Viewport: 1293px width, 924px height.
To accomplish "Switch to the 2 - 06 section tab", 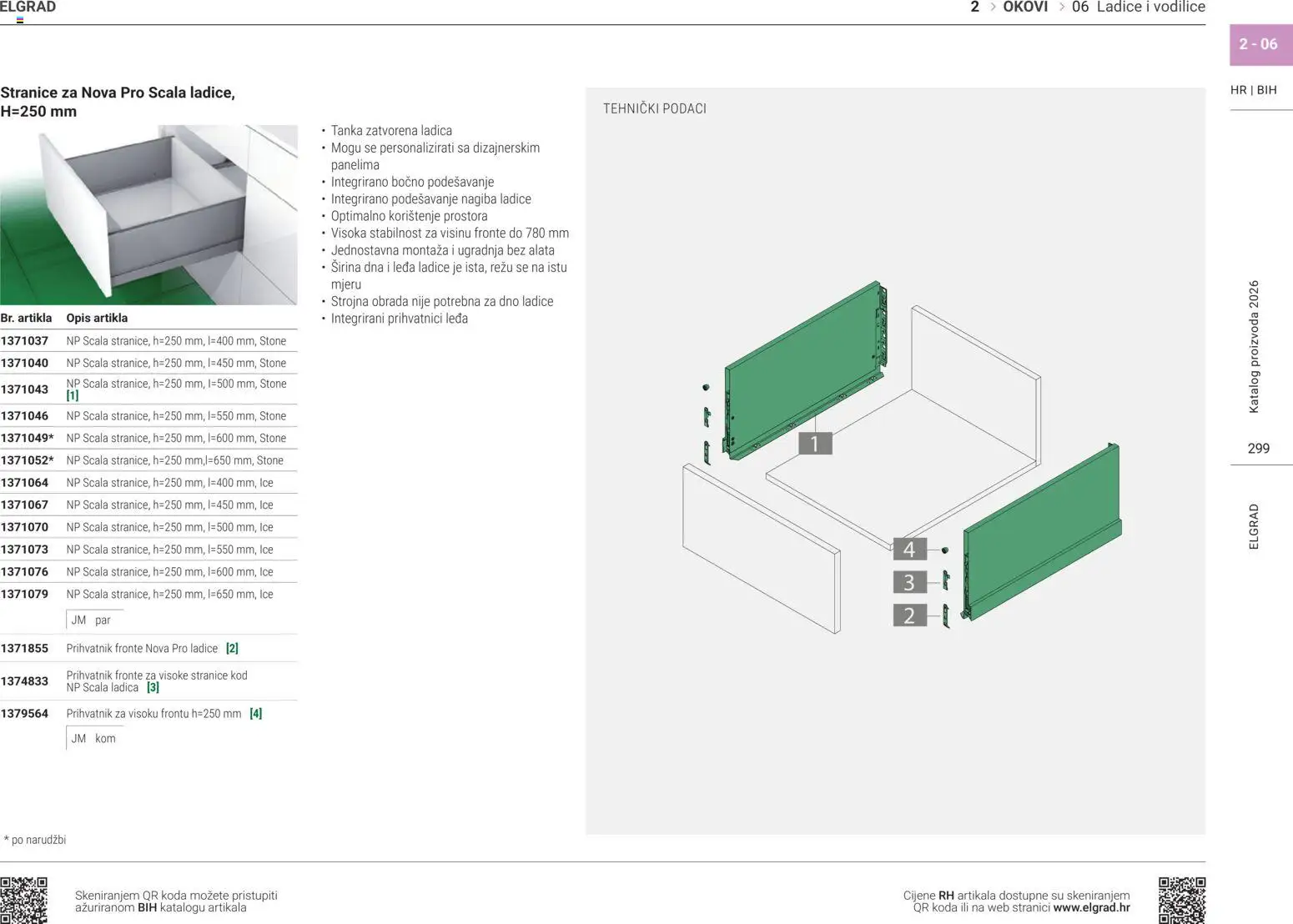I will click(1258, 43).
